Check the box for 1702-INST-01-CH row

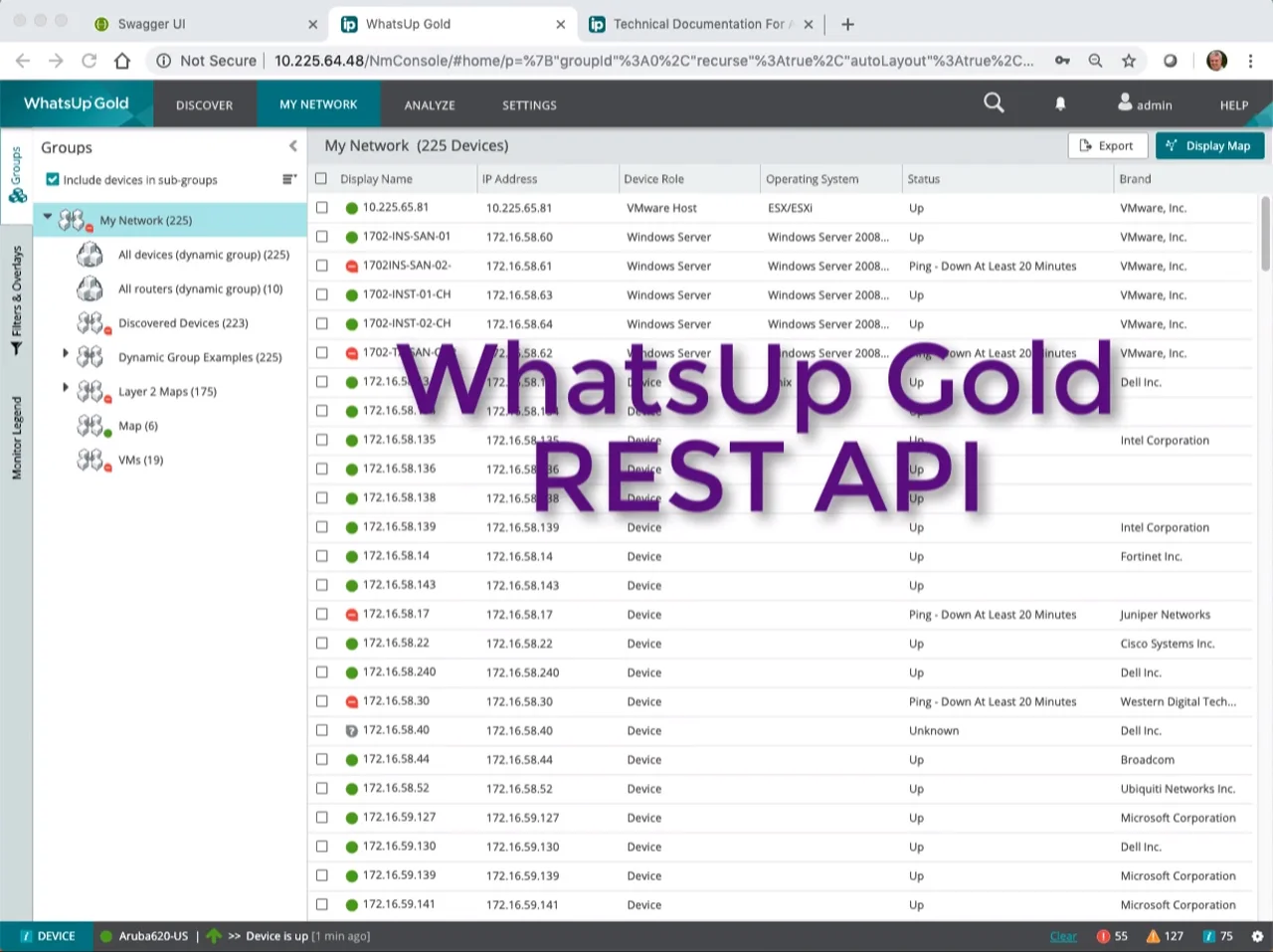(321, 294)
